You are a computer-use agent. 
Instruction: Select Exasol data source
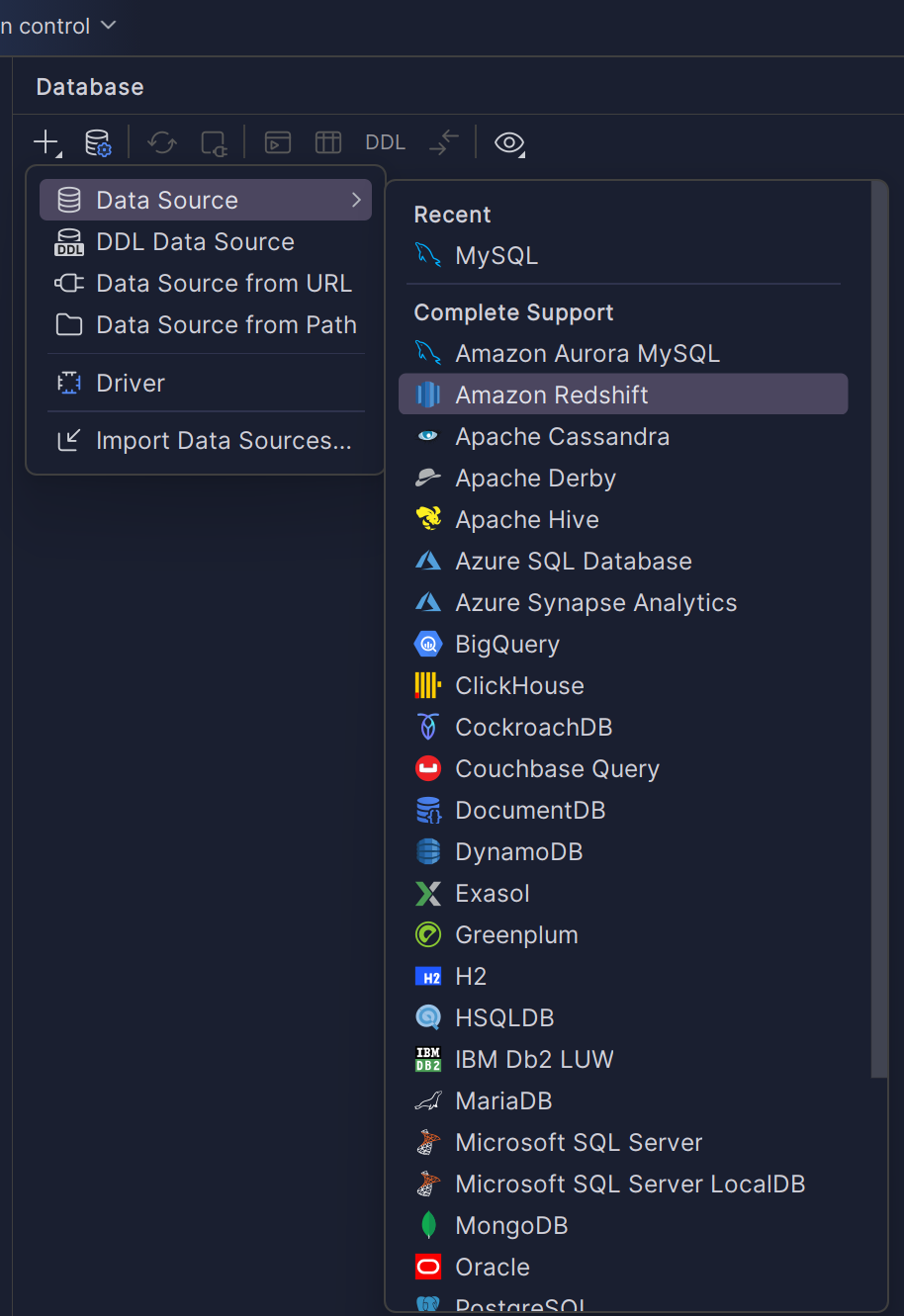point(623,893)
